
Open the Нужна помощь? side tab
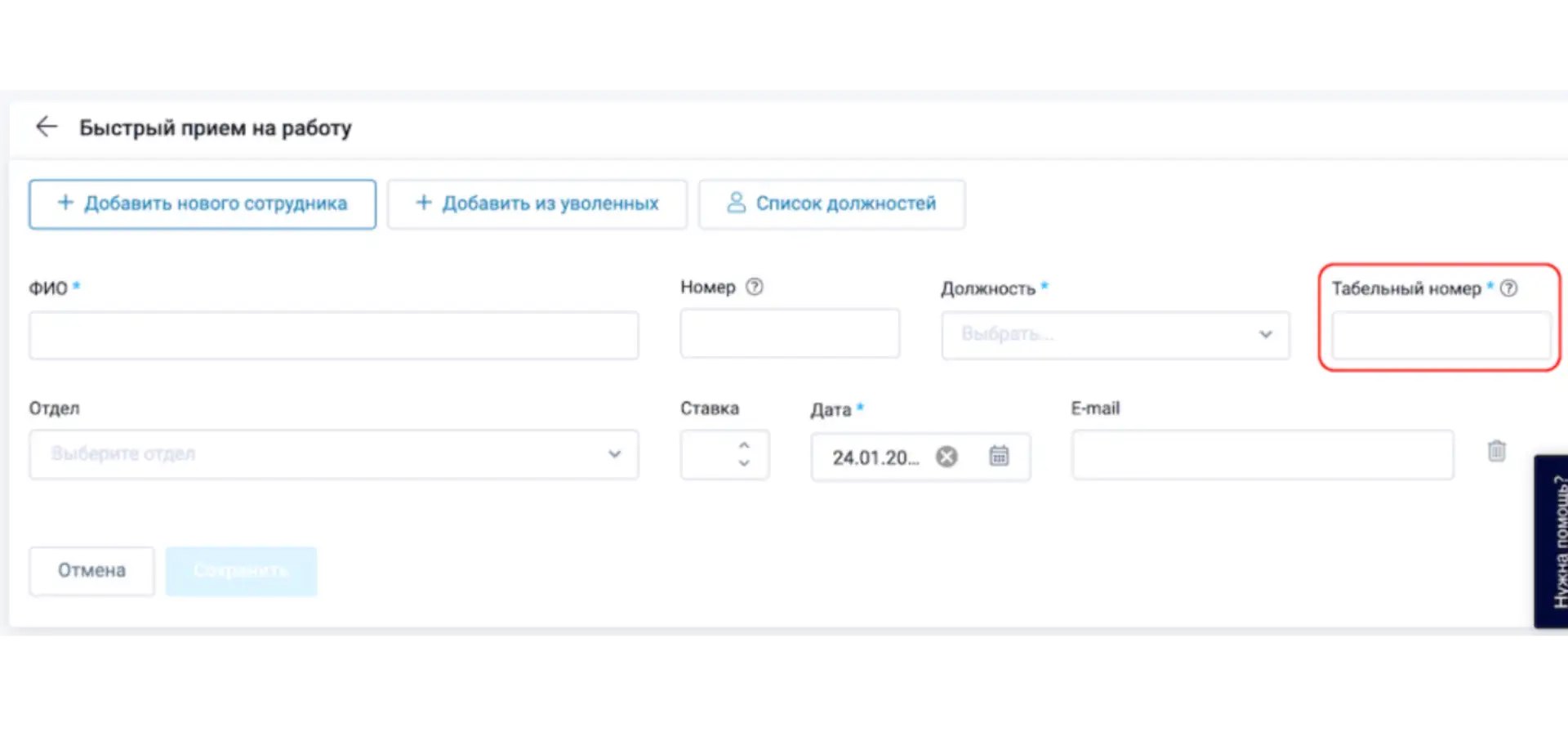[1551, 542]
